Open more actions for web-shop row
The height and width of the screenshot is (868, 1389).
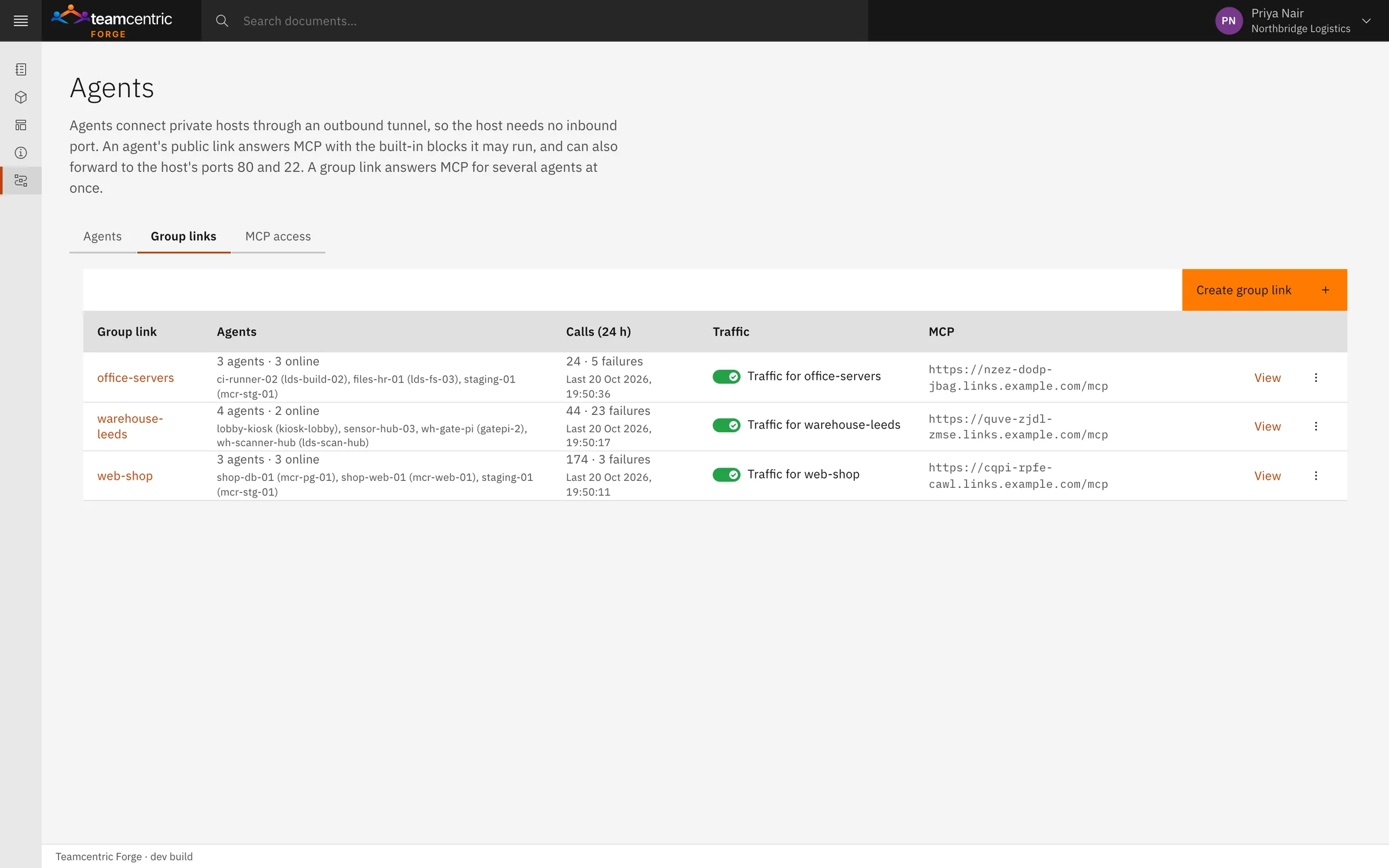1316,476
